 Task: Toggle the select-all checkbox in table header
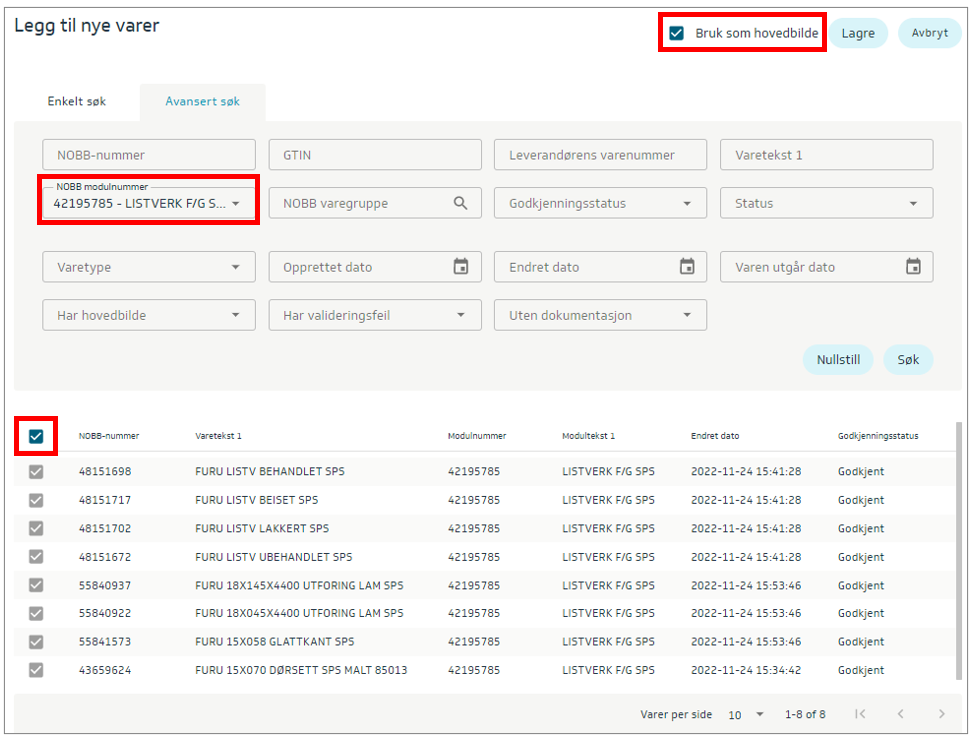tap(36, 436)
